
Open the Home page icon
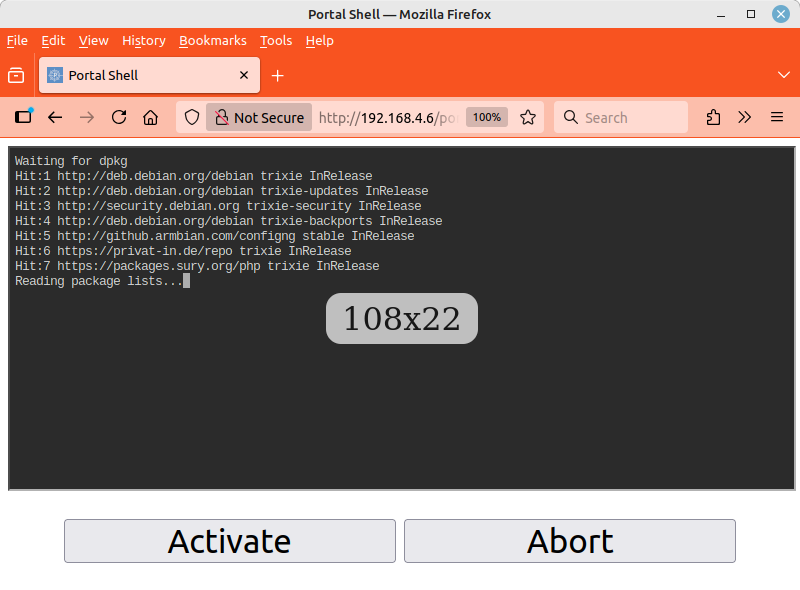[x=151, y=117]
